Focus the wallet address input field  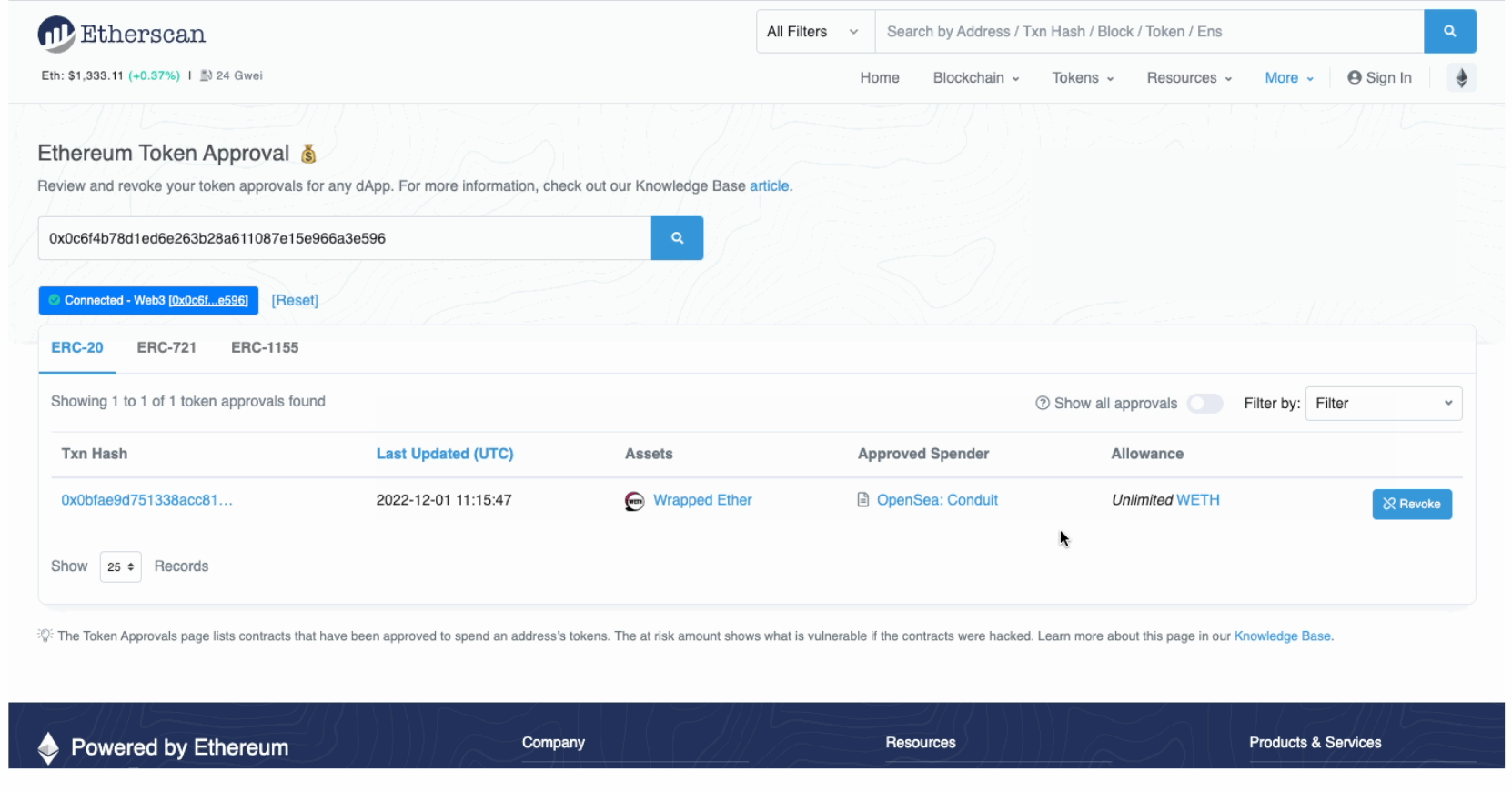pos(345,238)
